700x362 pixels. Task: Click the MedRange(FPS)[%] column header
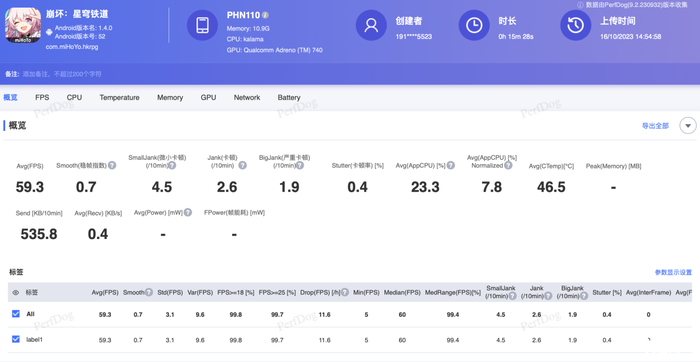point(453,292)
